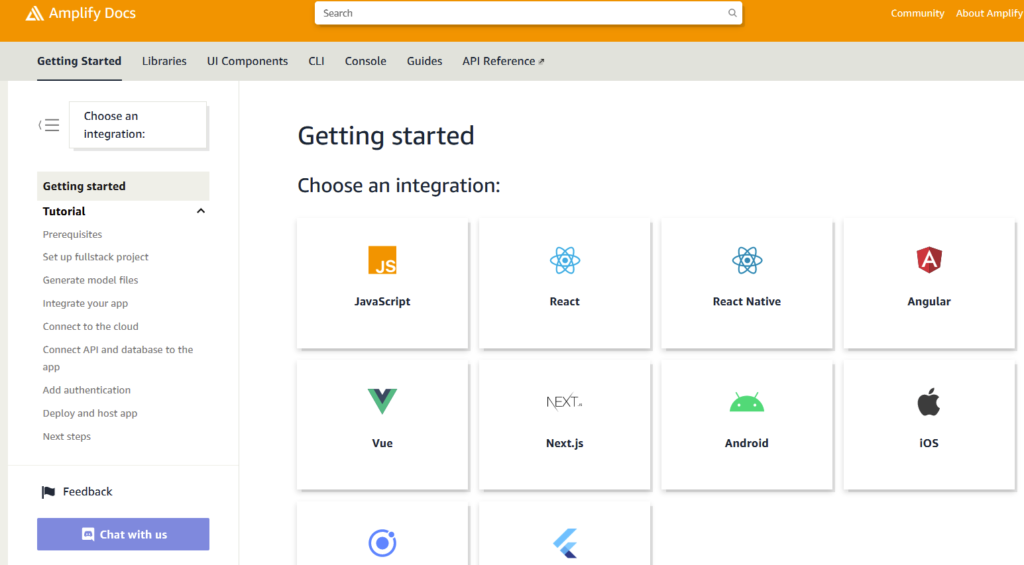
Task: Click the Next.js logo icon
Action: (564, 401)
